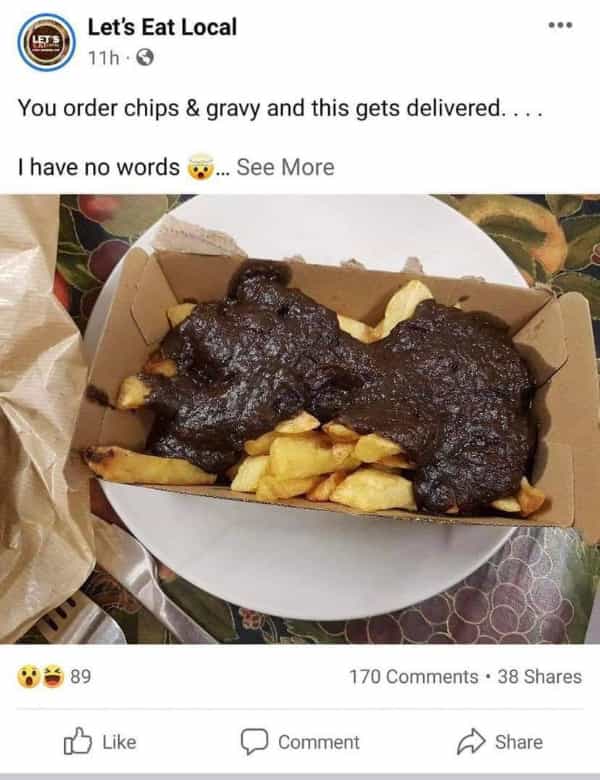Select the Comment button label

319,742
